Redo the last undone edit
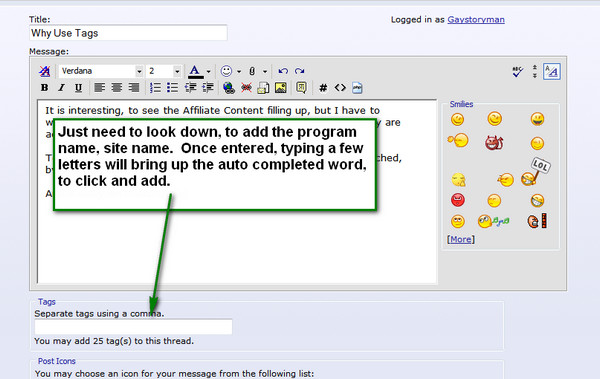The image size is (600, 379). [300, 71]
